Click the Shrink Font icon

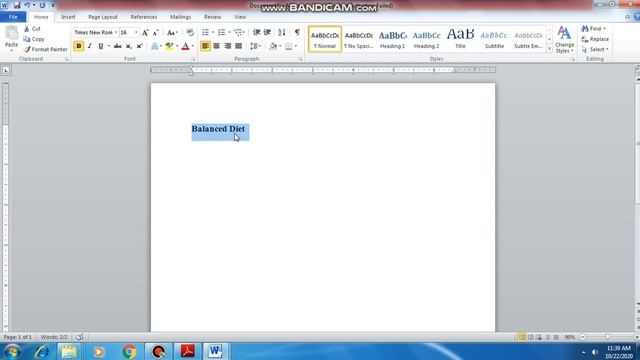pos(156,32)
